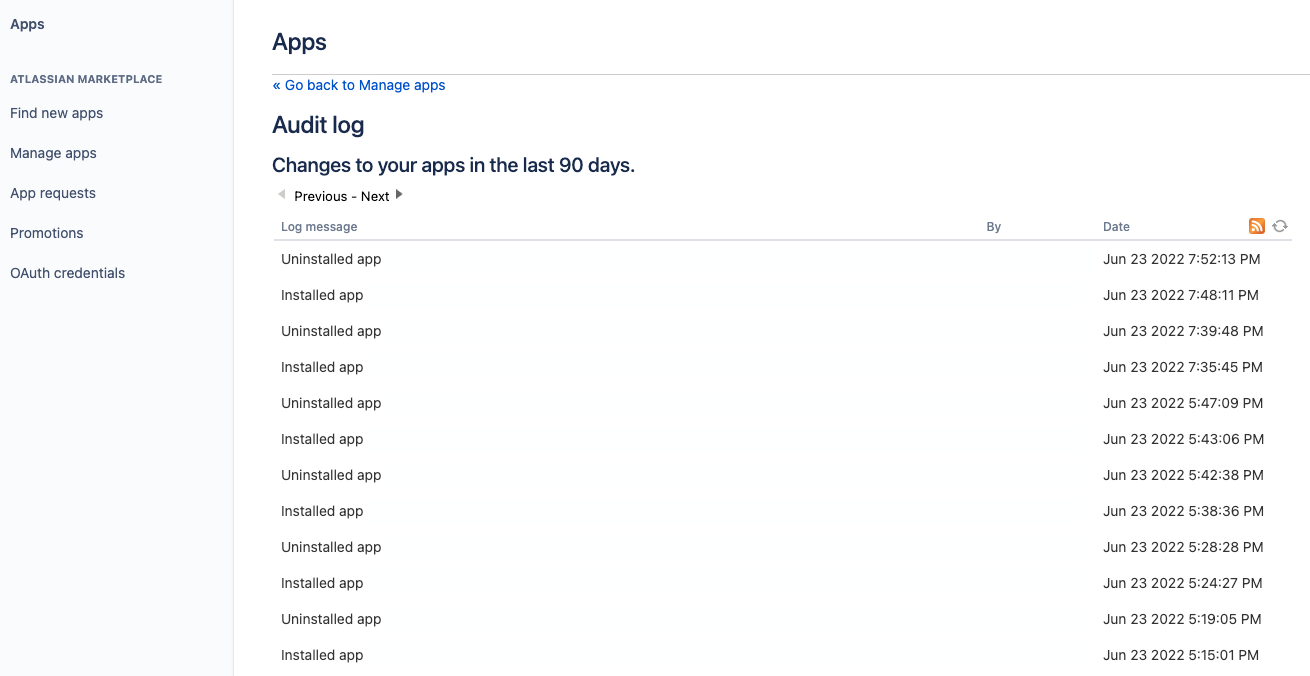Open the audit log RSS feed icon
1310x676 pixels.
pyautogui.click(x=1257, y=226)
